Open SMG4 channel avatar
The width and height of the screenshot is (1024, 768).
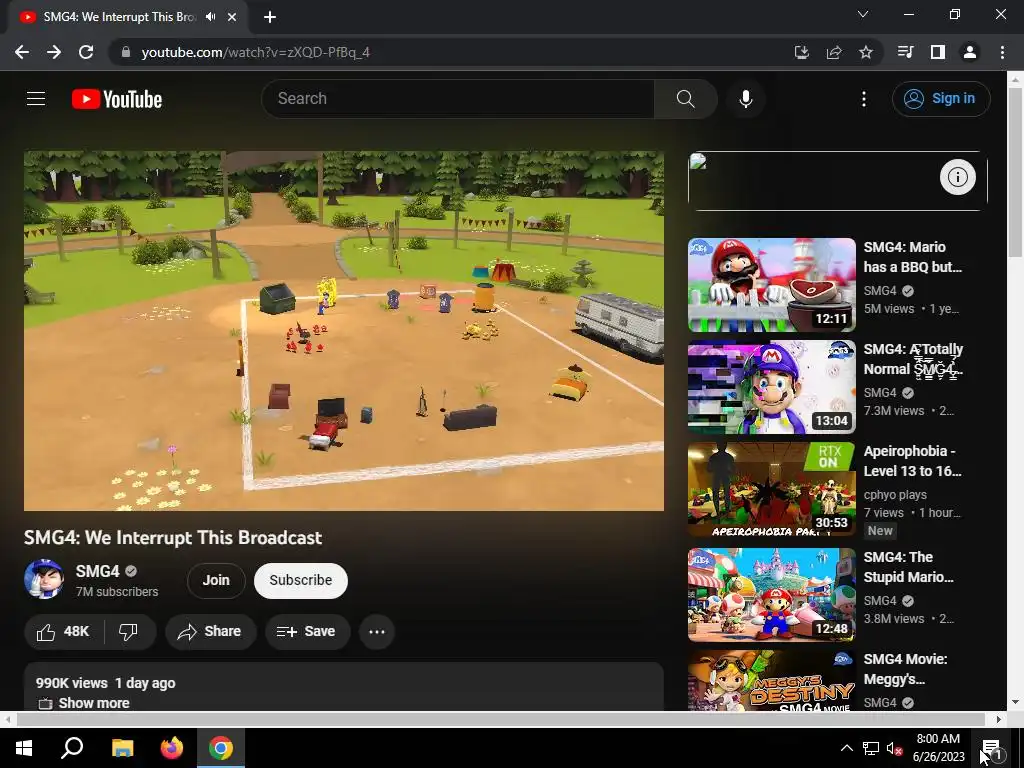(x=44, y=579)
